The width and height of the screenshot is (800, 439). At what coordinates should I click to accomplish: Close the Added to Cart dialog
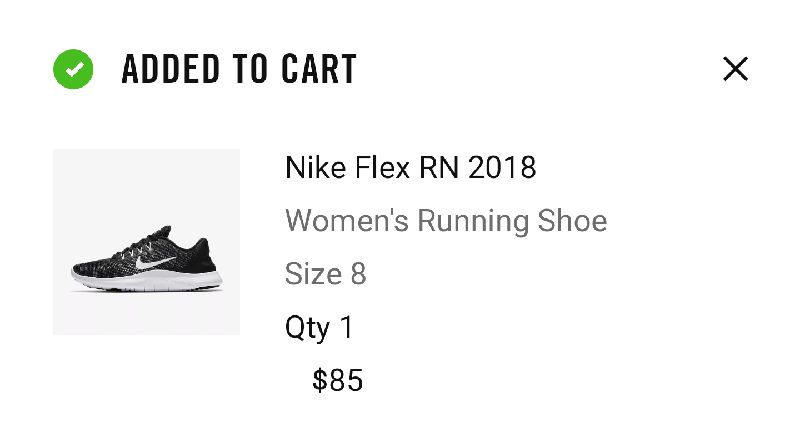tap(735, 69)
